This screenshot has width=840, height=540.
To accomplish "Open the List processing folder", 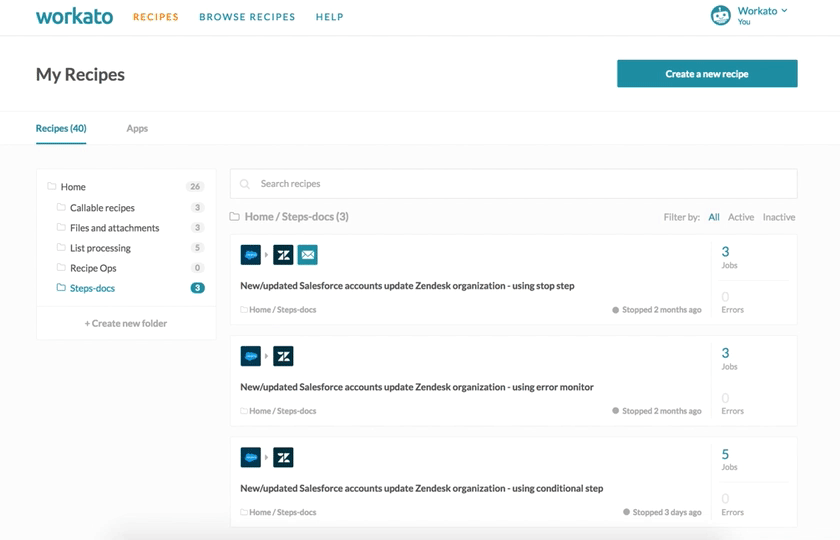I will coord(100,248).
